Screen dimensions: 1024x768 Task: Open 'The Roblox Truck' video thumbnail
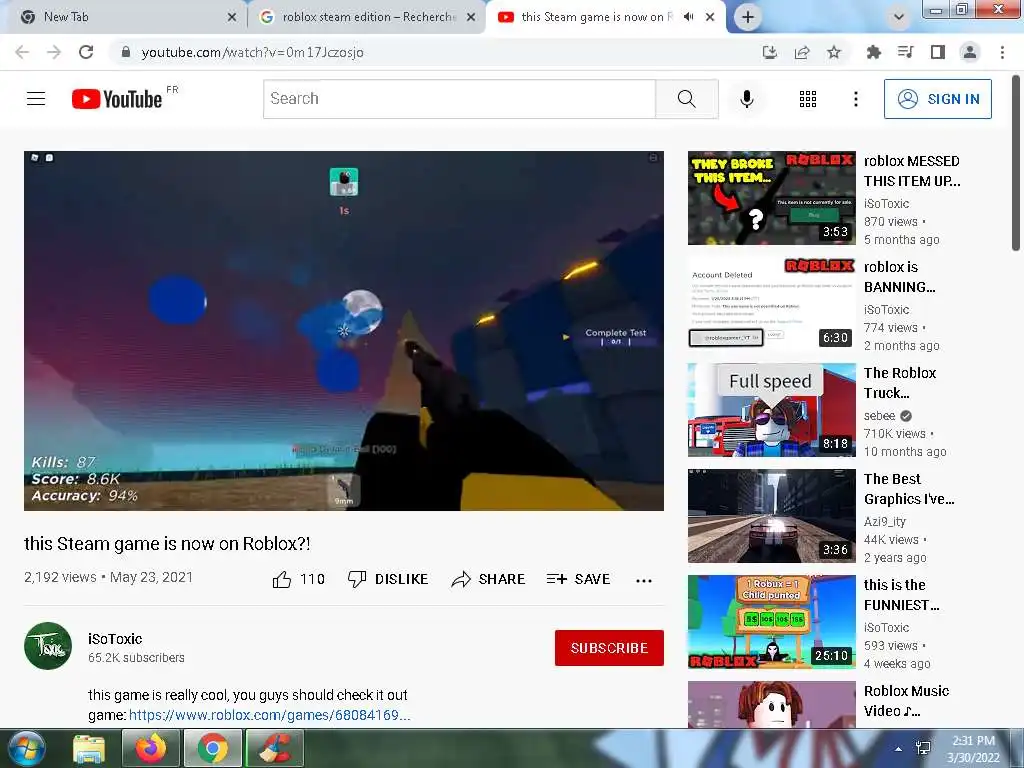click(x=771, y=409)
